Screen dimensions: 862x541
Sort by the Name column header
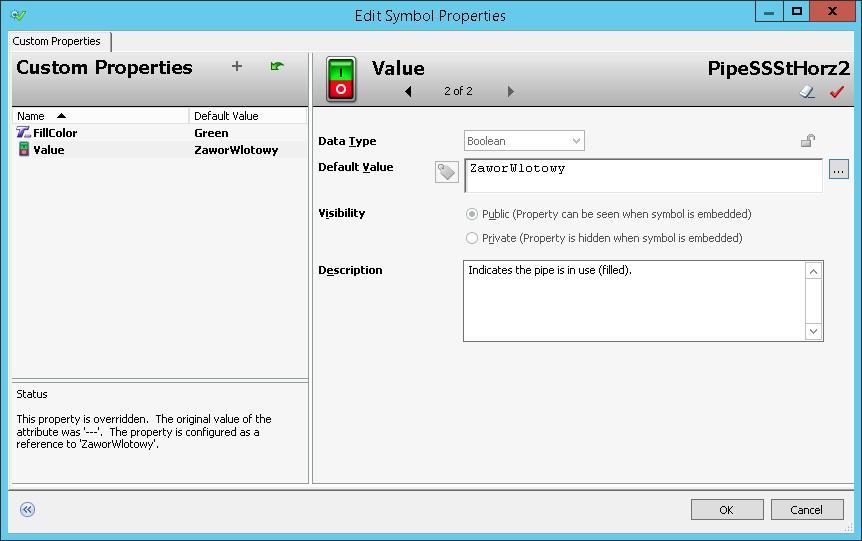(x=101, y=116)
